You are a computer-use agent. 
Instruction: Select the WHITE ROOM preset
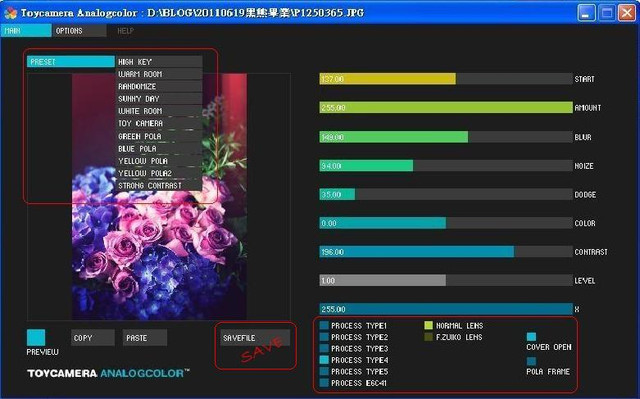click(159, 111)
